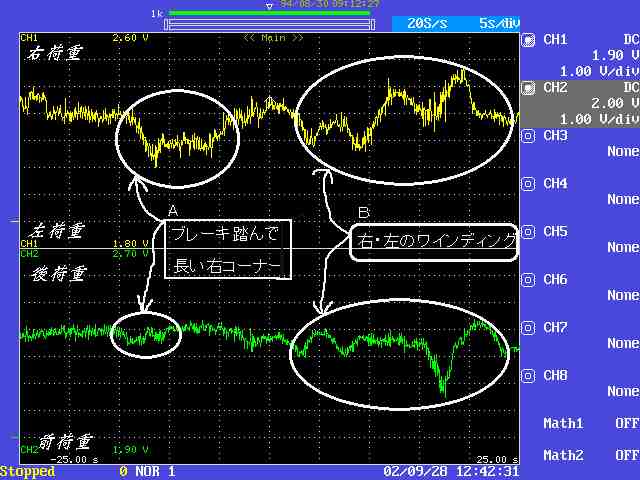Click the -25.00 s time axis label
The width and height of the screenshot is (640, 480).
pos(74,460)
